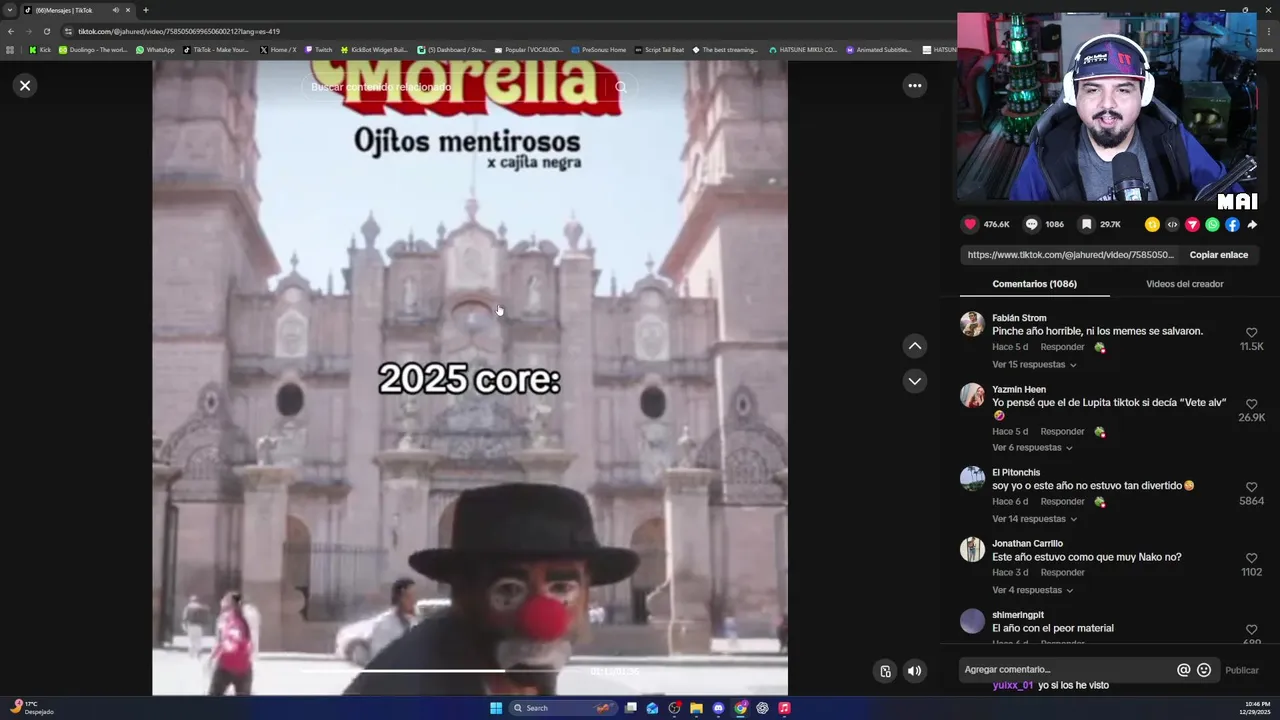Click the @ mention icon in comment box
1280x720 pixels.
1183,670
